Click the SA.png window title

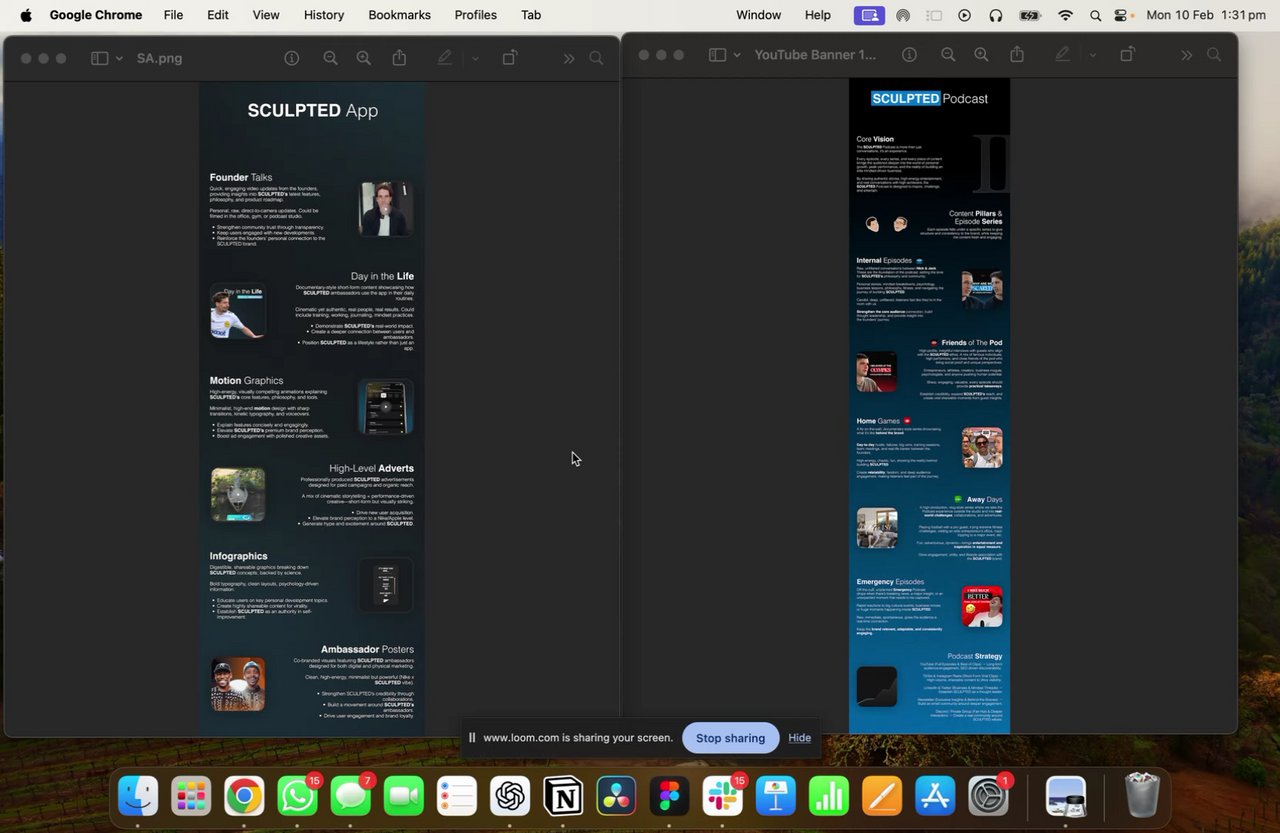click(x=159, y=58)
